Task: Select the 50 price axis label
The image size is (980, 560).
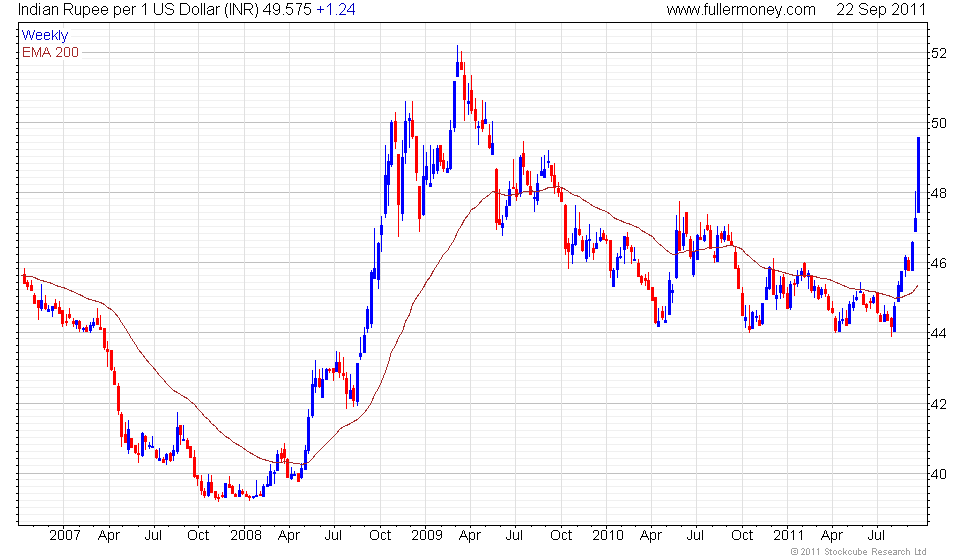Action: pyautogui.click(x=938, y=123)
